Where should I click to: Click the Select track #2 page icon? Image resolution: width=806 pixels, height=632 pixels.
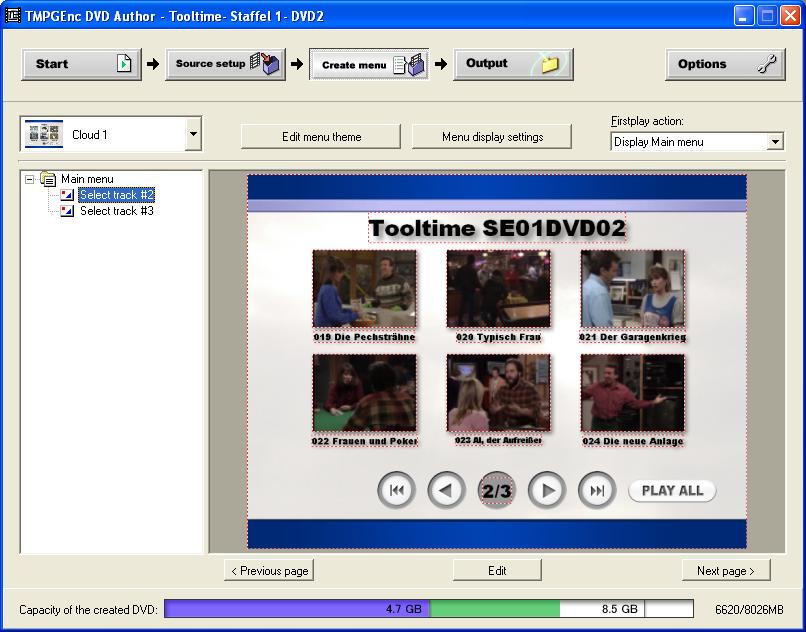tap(67, 195)
